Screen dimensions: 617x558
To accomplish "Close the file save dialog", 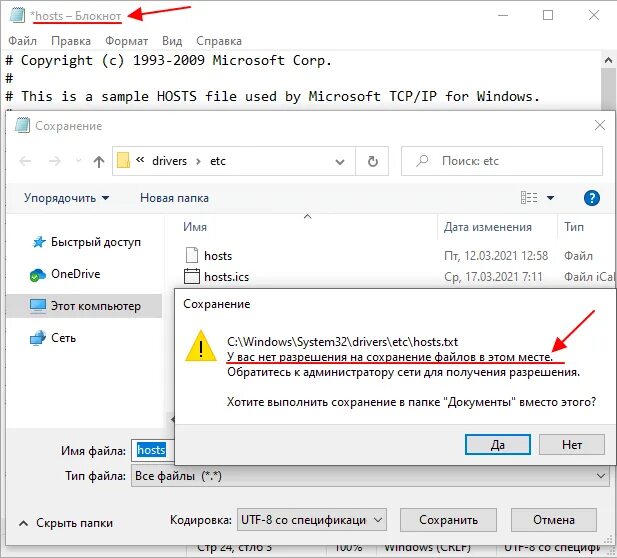I will pos(600,125).
